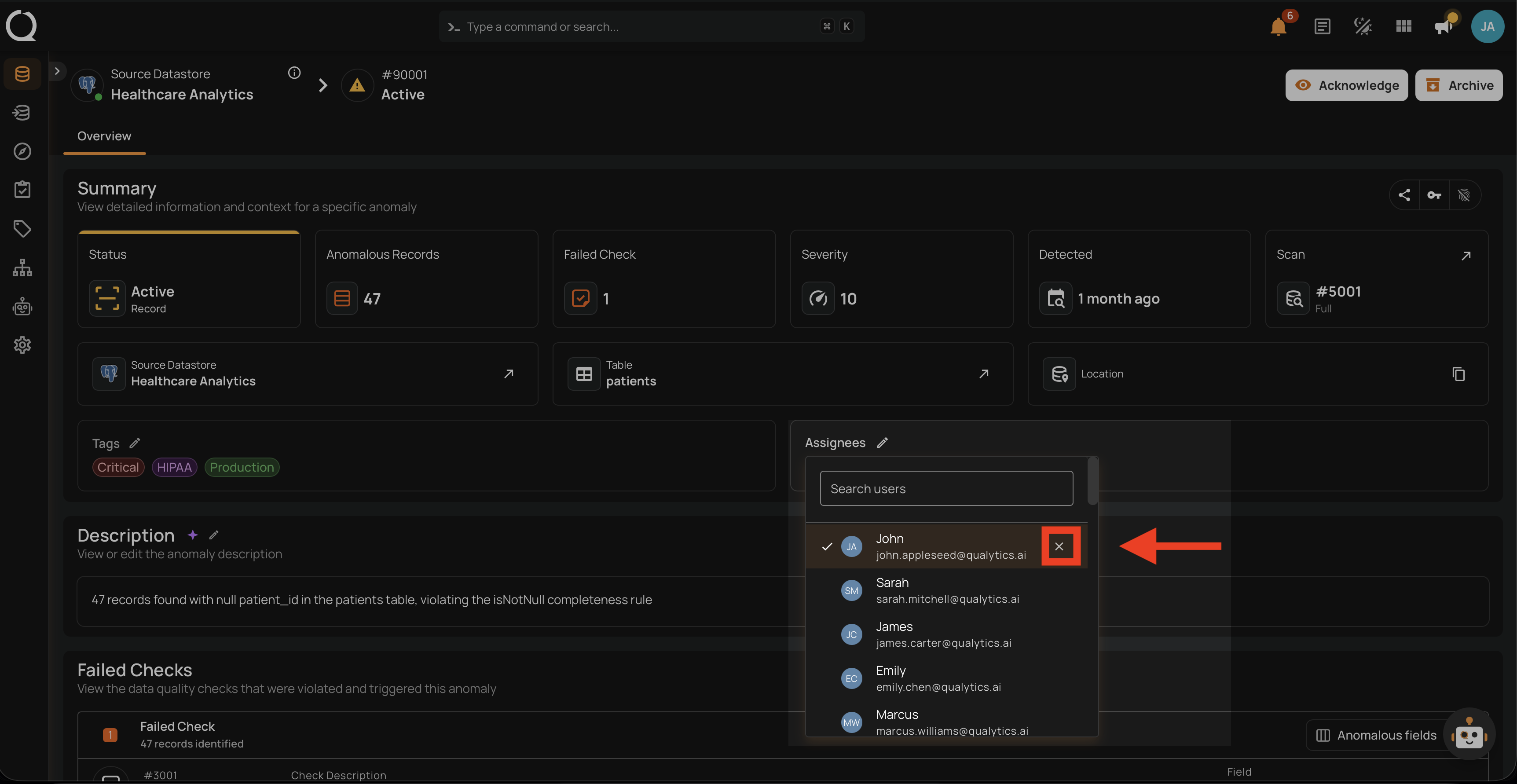Screen dimensions: 1517x784
Task: Click the fingerprint icon in Summary
Action: coord(1464,195)
